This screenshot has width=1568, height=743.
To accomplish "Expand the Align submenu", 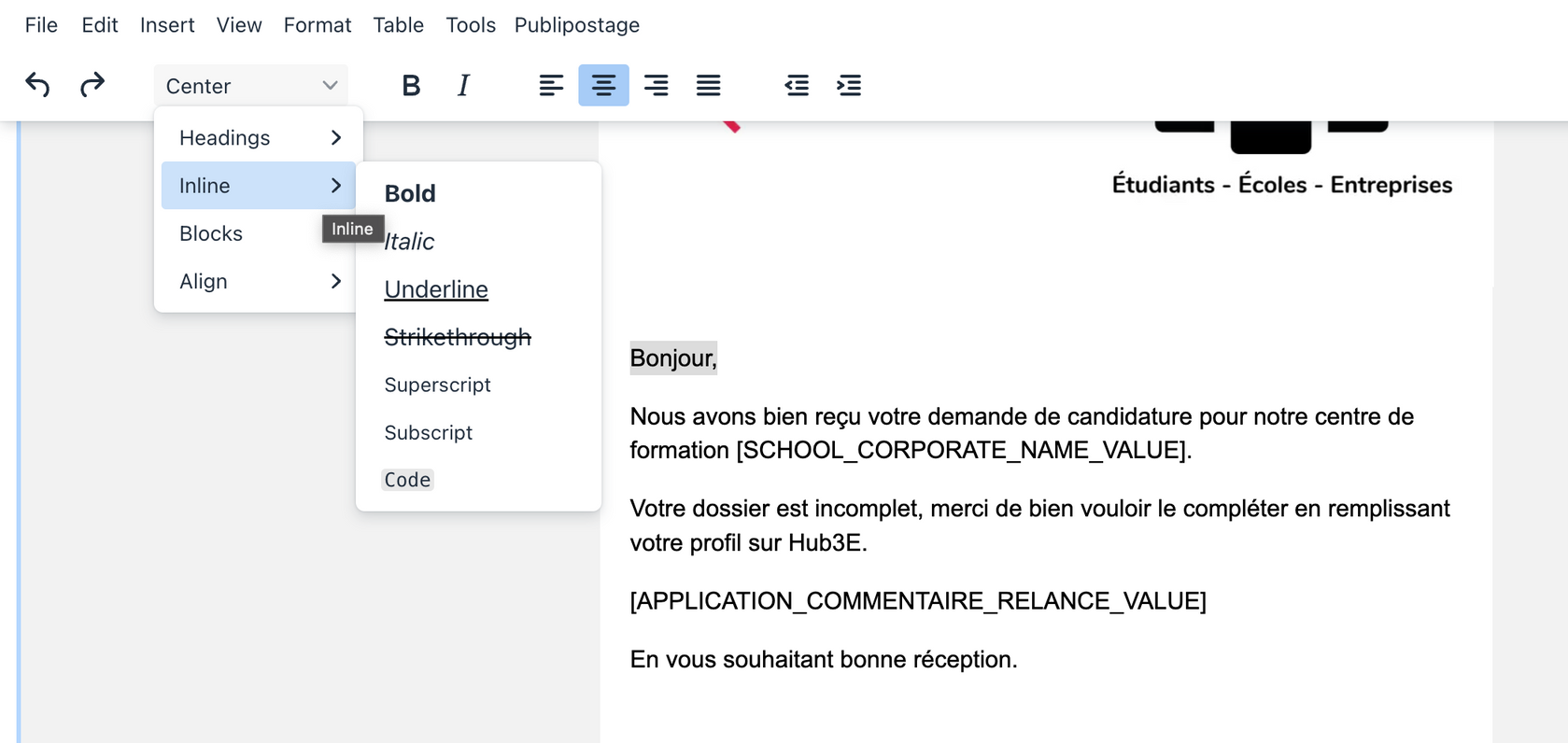I will pyautogui.click(x=259, y=281).
